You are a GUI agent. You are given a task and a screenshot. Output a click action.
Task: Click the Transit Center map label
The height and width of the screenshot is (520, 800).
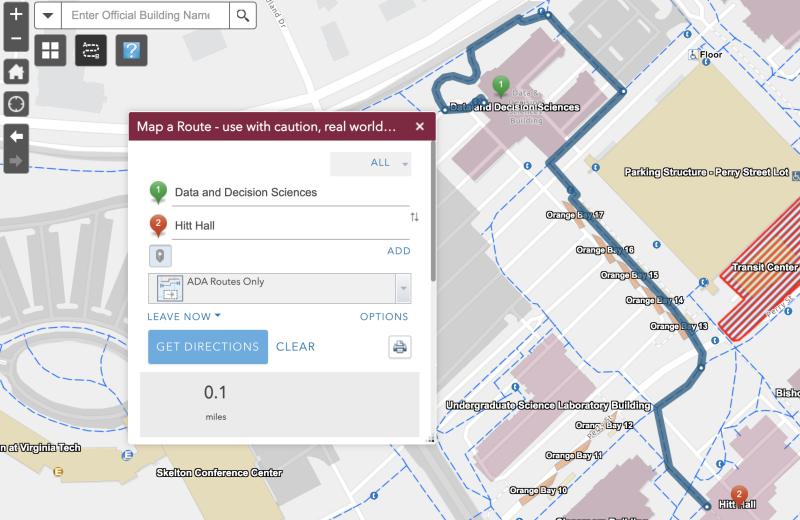click(x=765, y=267)
